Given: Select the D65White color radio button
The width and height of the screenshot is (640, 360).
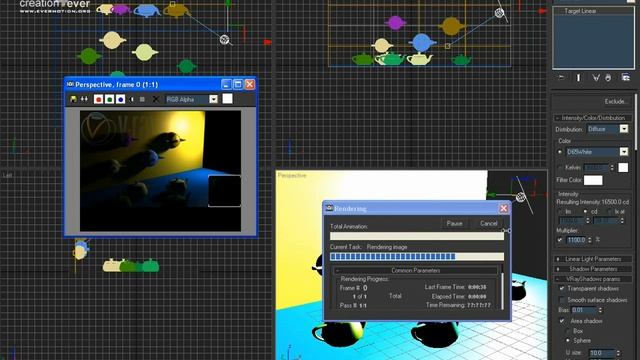Looking at the screenshot, I should 560,152.
